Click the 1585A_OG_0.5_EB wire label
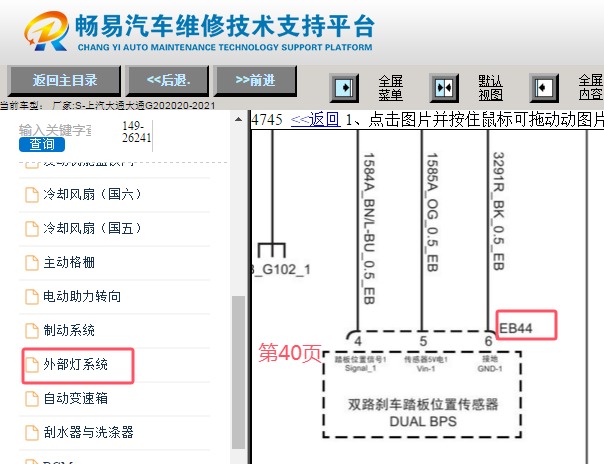Image resolution: width=604 pixels, height=464 pixels. 432,212
